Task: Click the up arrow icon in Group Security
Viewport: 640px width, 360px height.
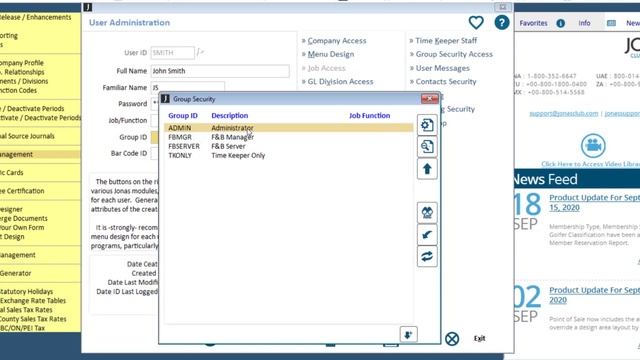Action: 427,169
